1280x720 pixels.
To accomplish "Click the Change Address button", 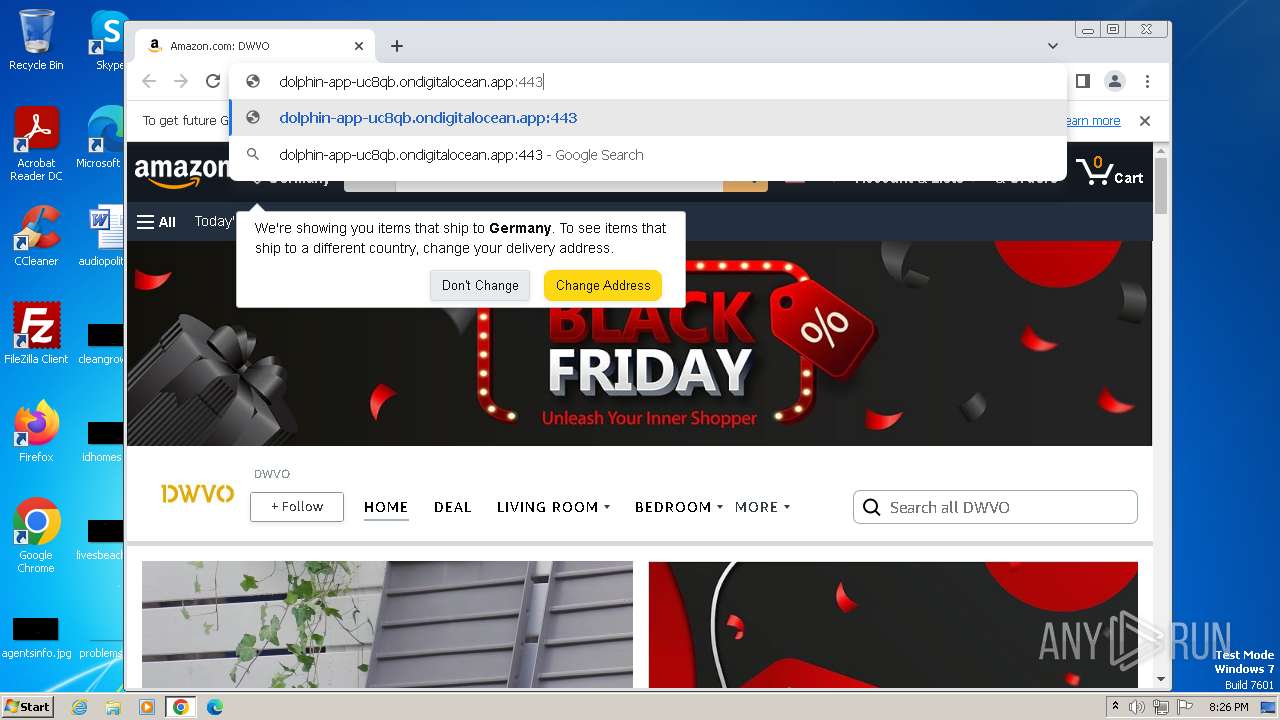I will click(x=603, y=285).
